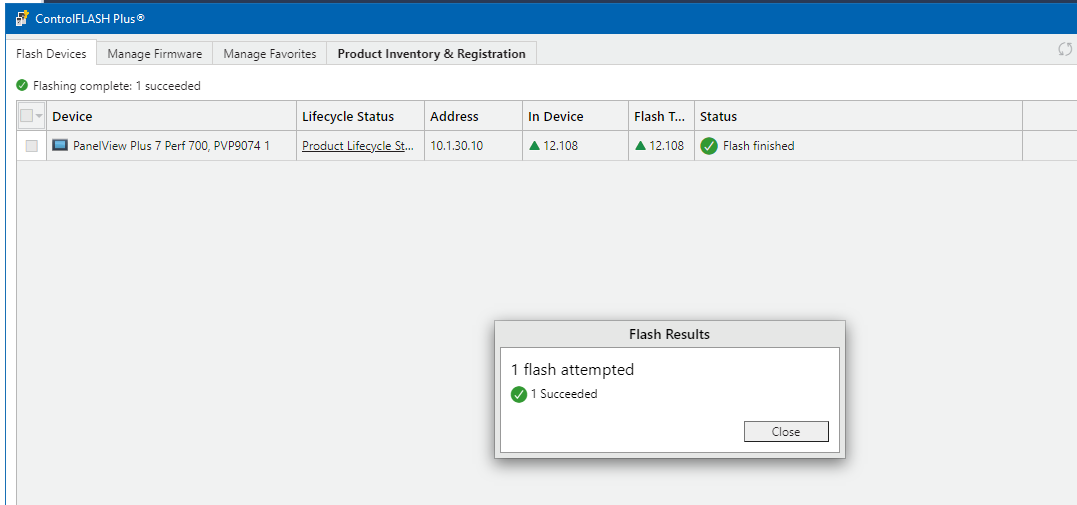
Task: Click the green triangle icon in Flash To cell
Action: 640,145
